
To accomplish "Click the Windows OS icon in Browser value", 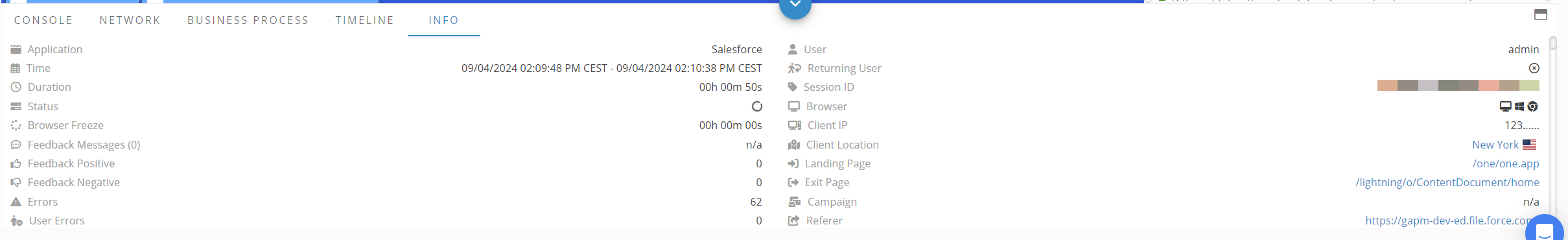I will click(1519, 106).
